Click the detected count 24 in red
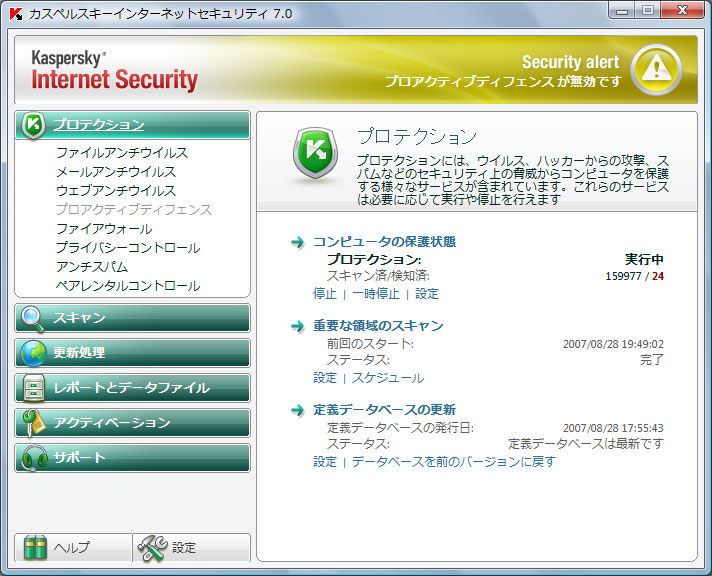712x576 pixels. 658,276
